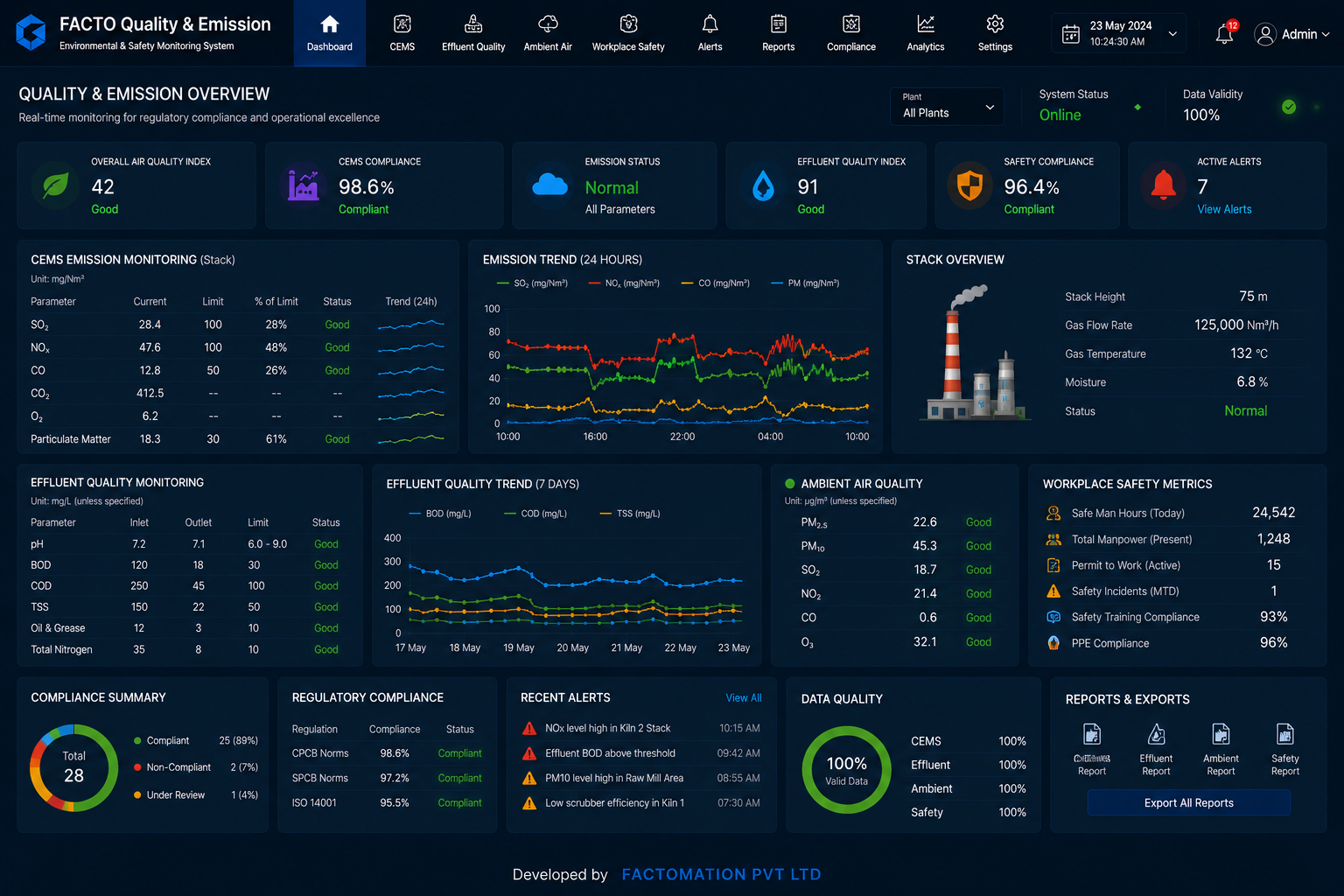Open the All Plants selector dropdown
The height and width of the screenshot is (896, 1344).
click(x=948, y=106)
